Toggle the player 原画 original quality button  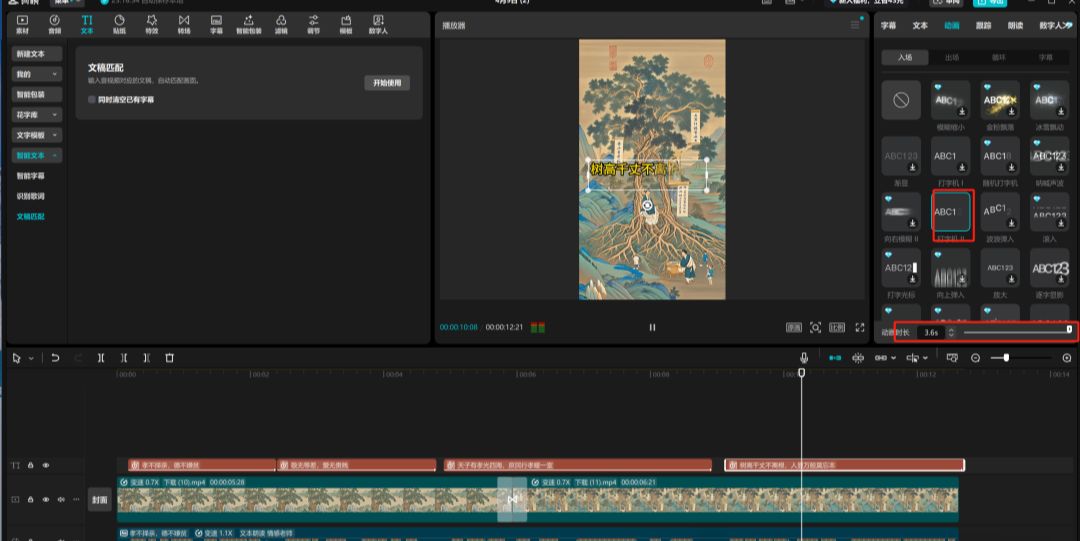[x=793, y=327]
